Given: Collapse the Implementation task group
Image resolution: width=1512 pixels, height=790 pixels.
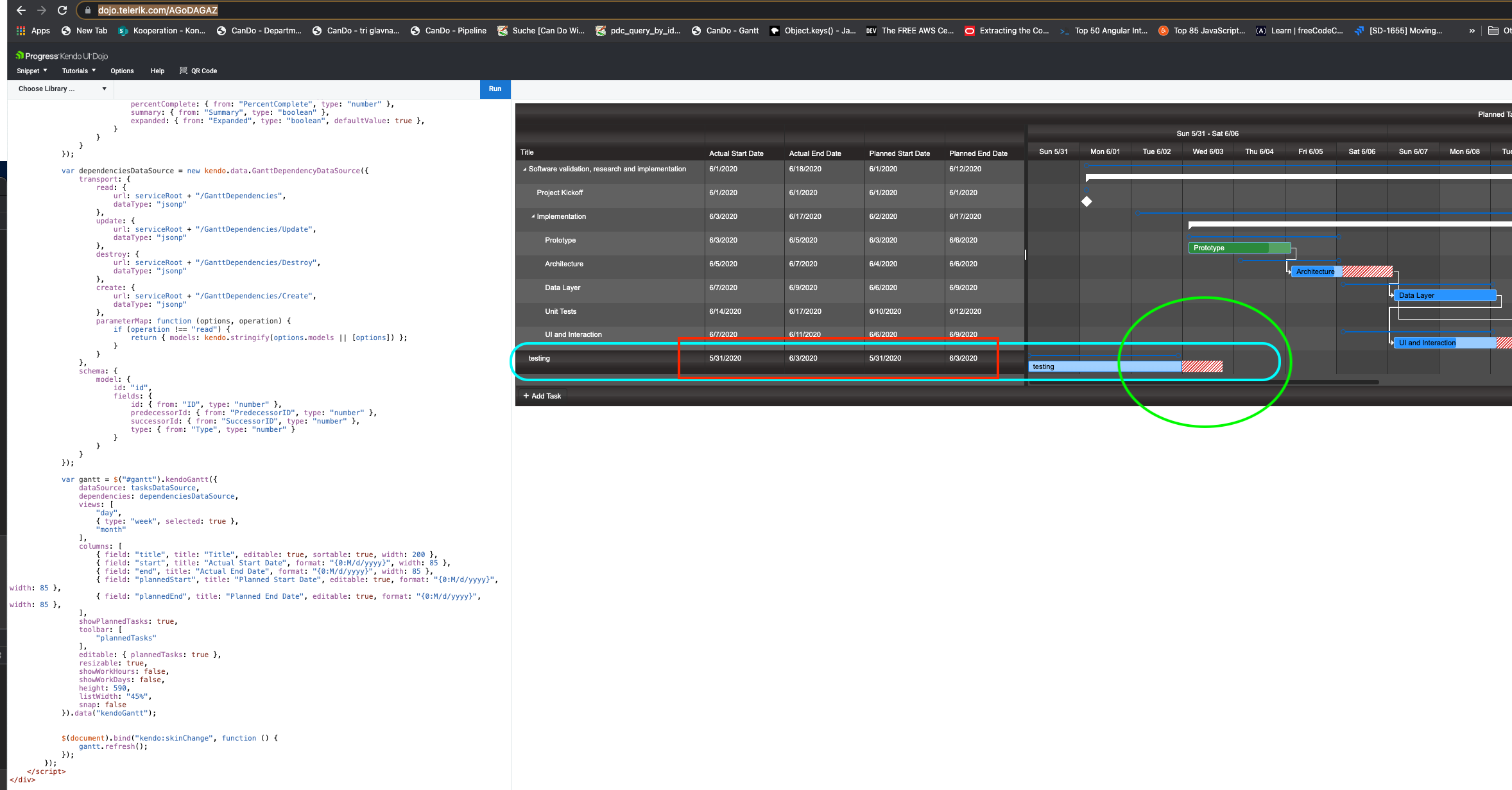Looking at the screenshot, I should point(533,217).
